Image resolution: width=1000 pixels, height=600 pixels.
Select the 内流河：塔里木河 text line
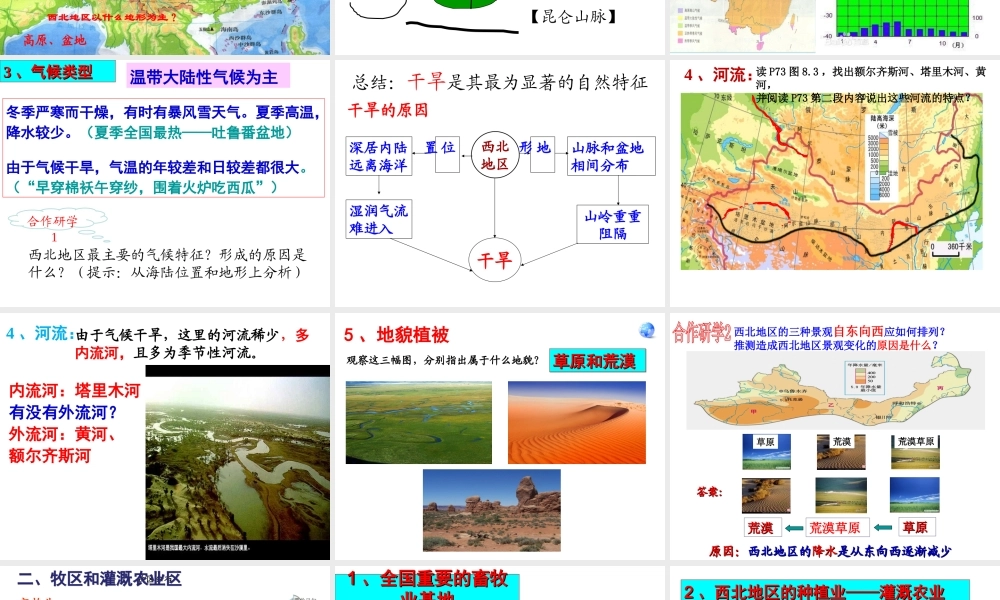click(75, 390)
